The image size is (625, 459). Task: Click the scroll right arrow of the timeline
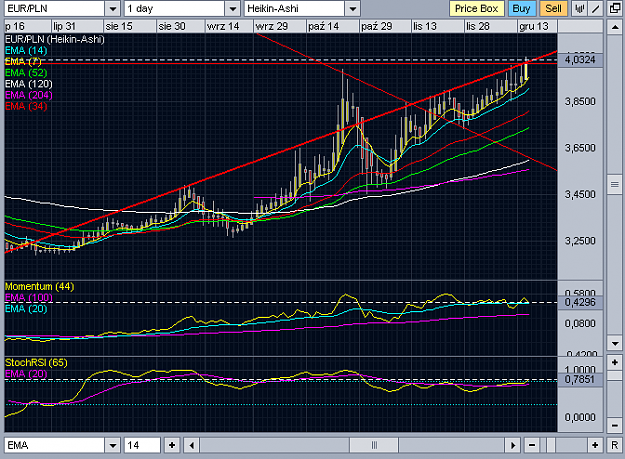point(513,445)
